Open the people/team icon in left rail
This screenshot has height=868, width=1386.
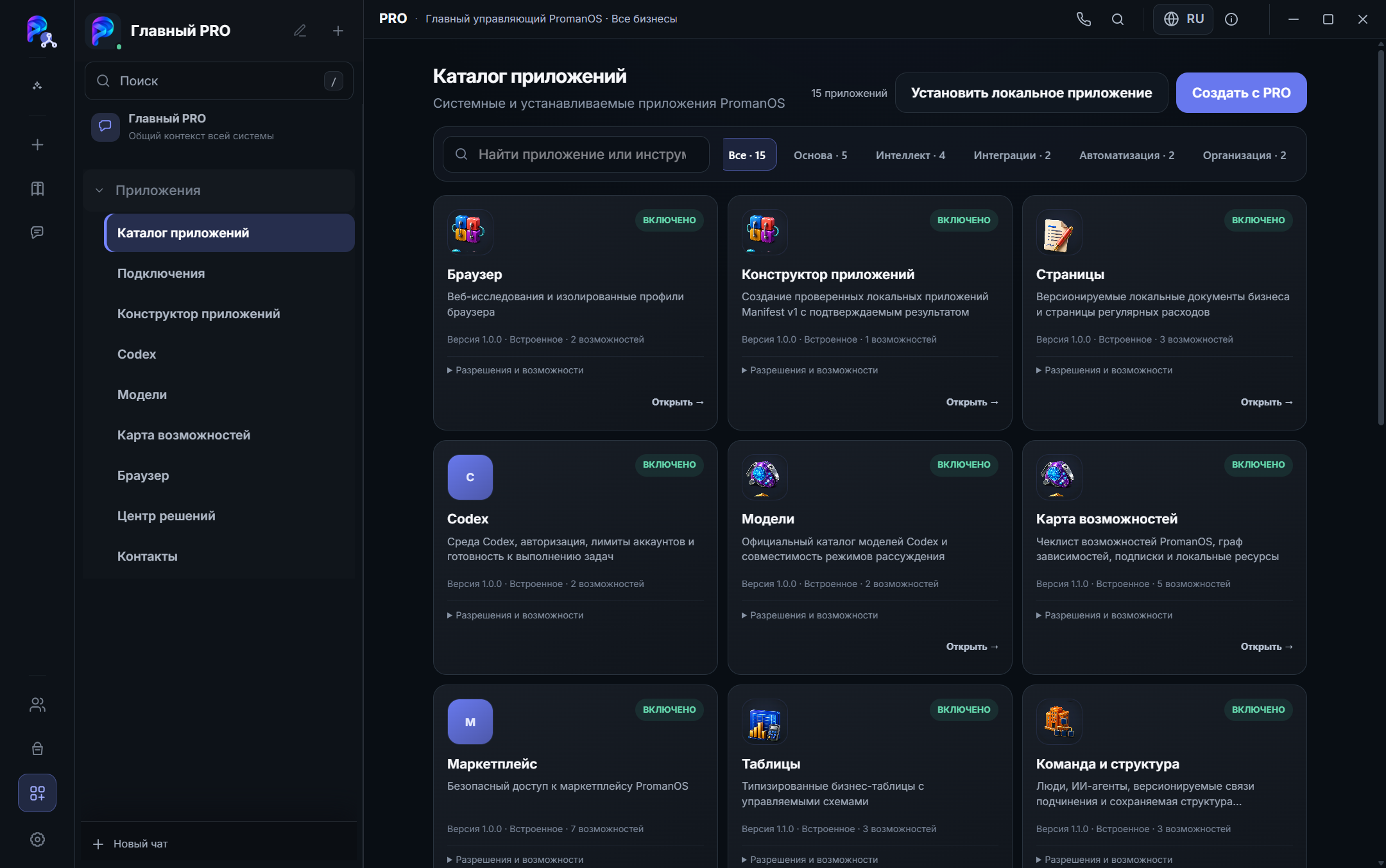click(x=37, y=705)
